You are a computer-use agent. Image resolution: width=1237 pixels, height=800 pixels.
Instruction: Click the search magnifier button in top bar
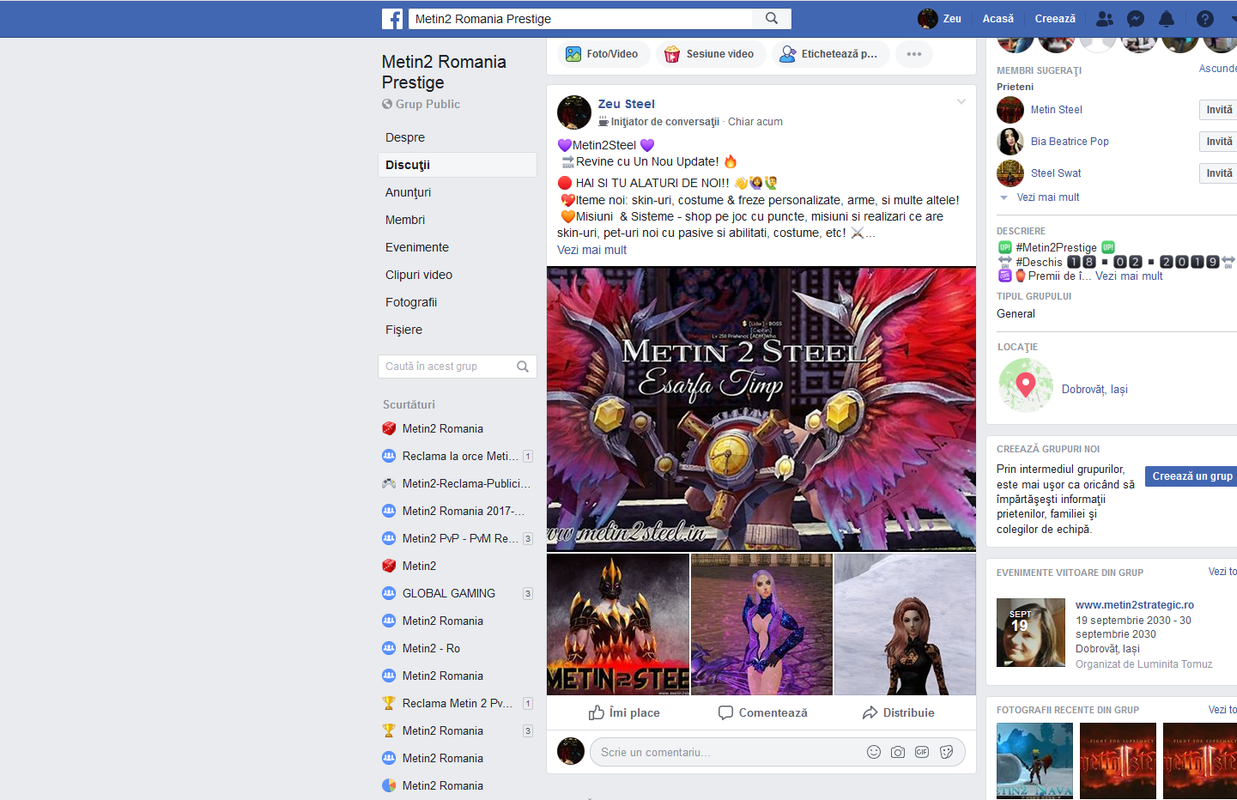(x=772, y=19)
